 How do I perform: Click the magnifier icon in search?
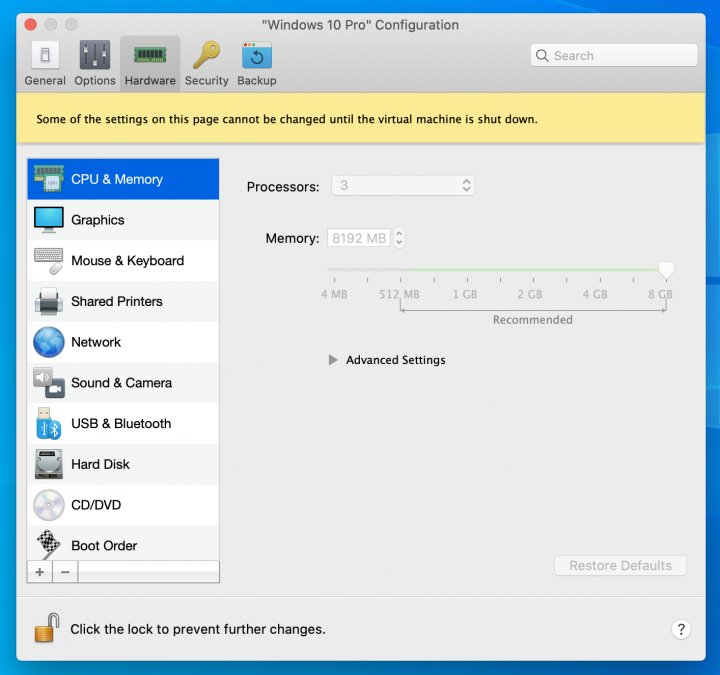pos(542,56)
